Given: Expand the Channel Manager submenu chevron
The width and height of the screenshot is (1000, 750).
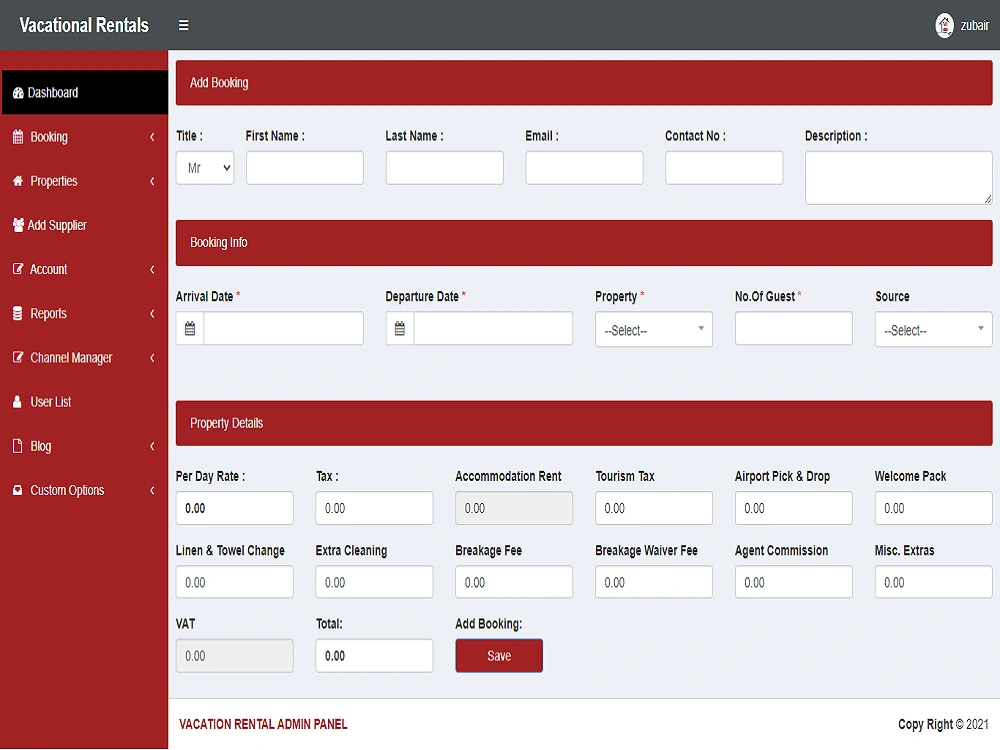Looking at the screenshot, I should click(x=152, y=358).
